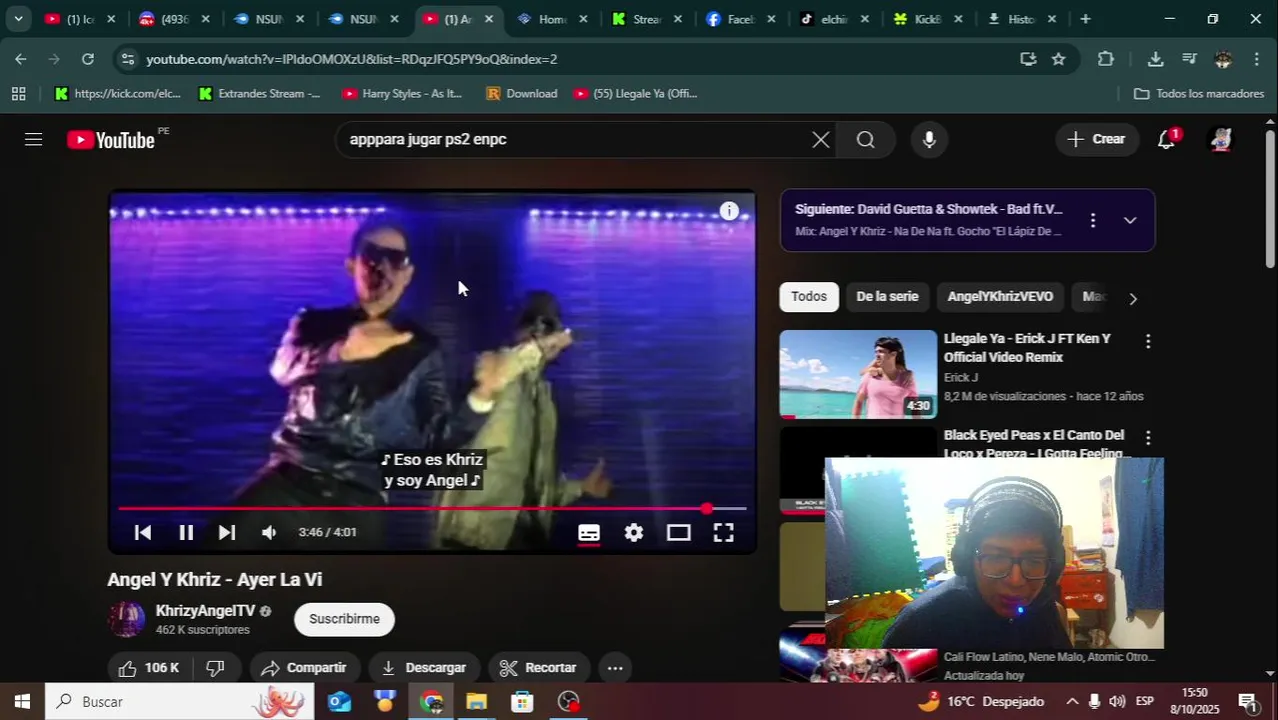Screen dimensions: 1278x720
Task: Seek on the red progress bar
Action: (x=432, y=509)
